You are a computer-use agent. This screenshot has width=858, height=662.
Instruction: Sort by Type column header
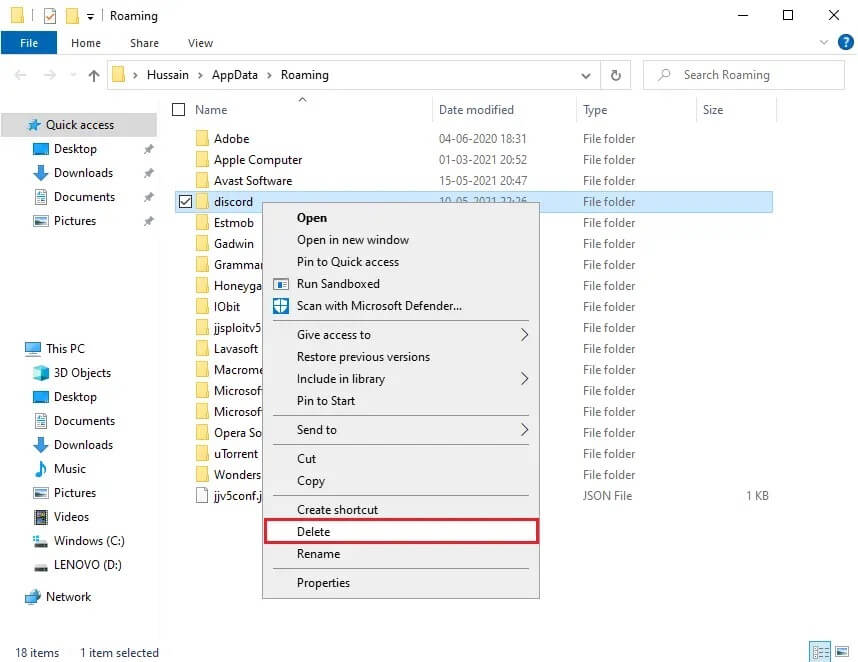click(595, 109)
